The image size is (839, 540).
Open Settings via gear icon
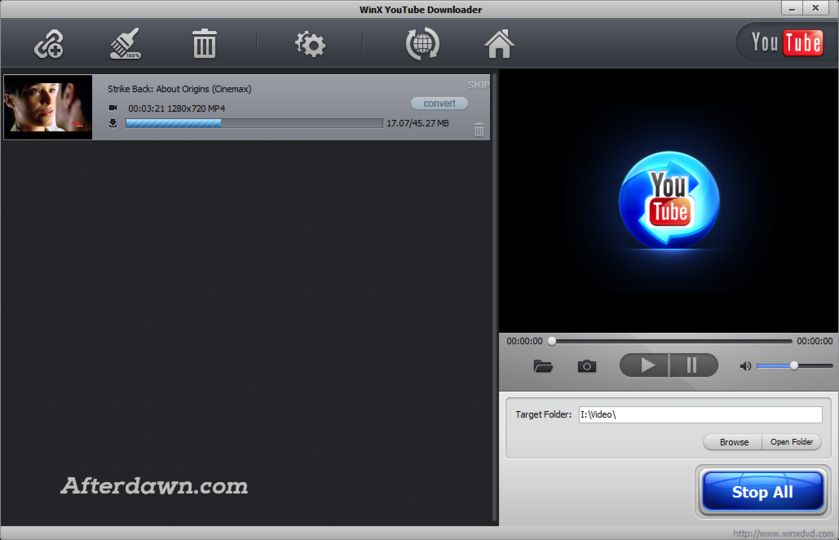(x=310, y=44)
